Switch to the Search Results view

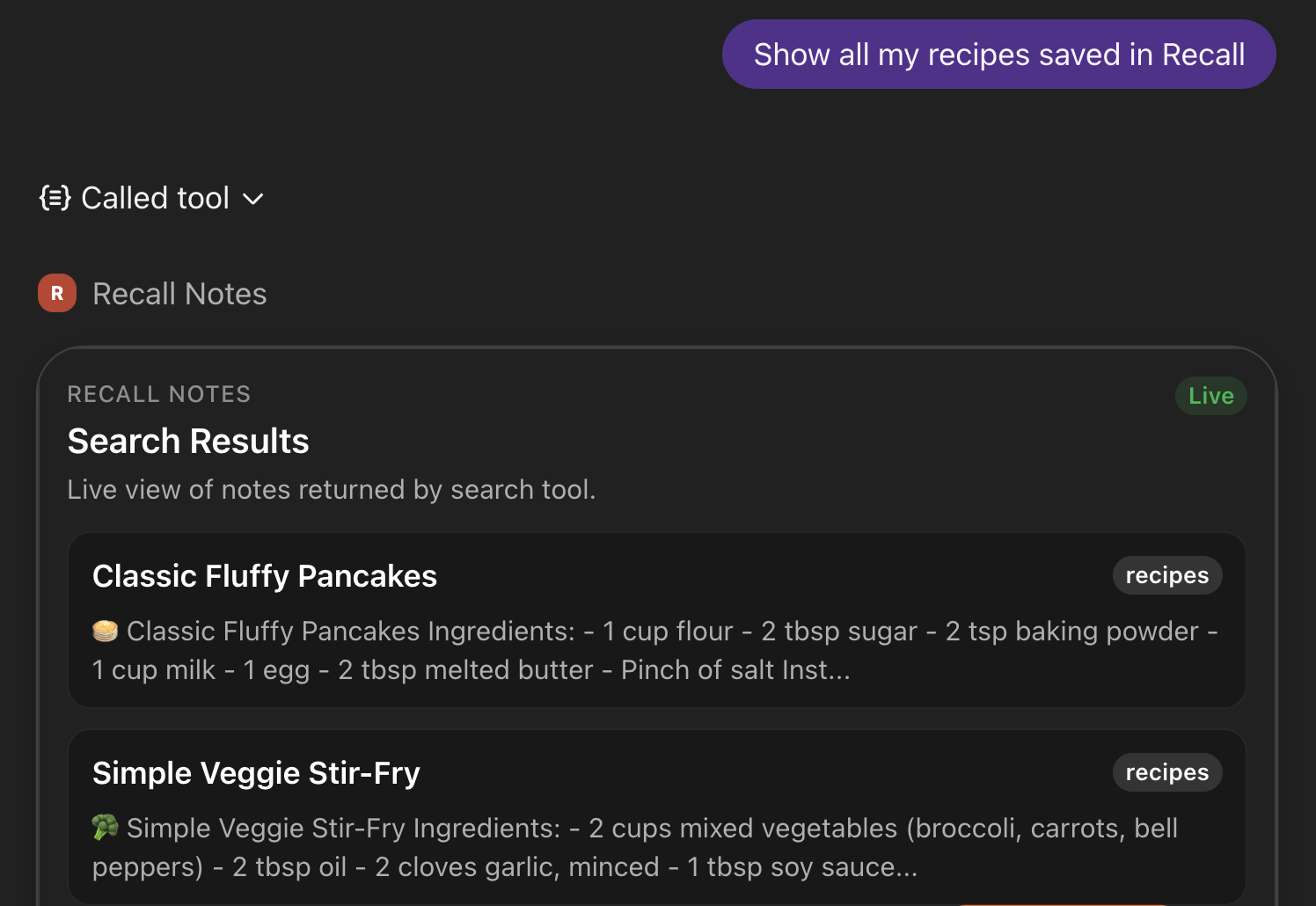click(x=187, y=441)
